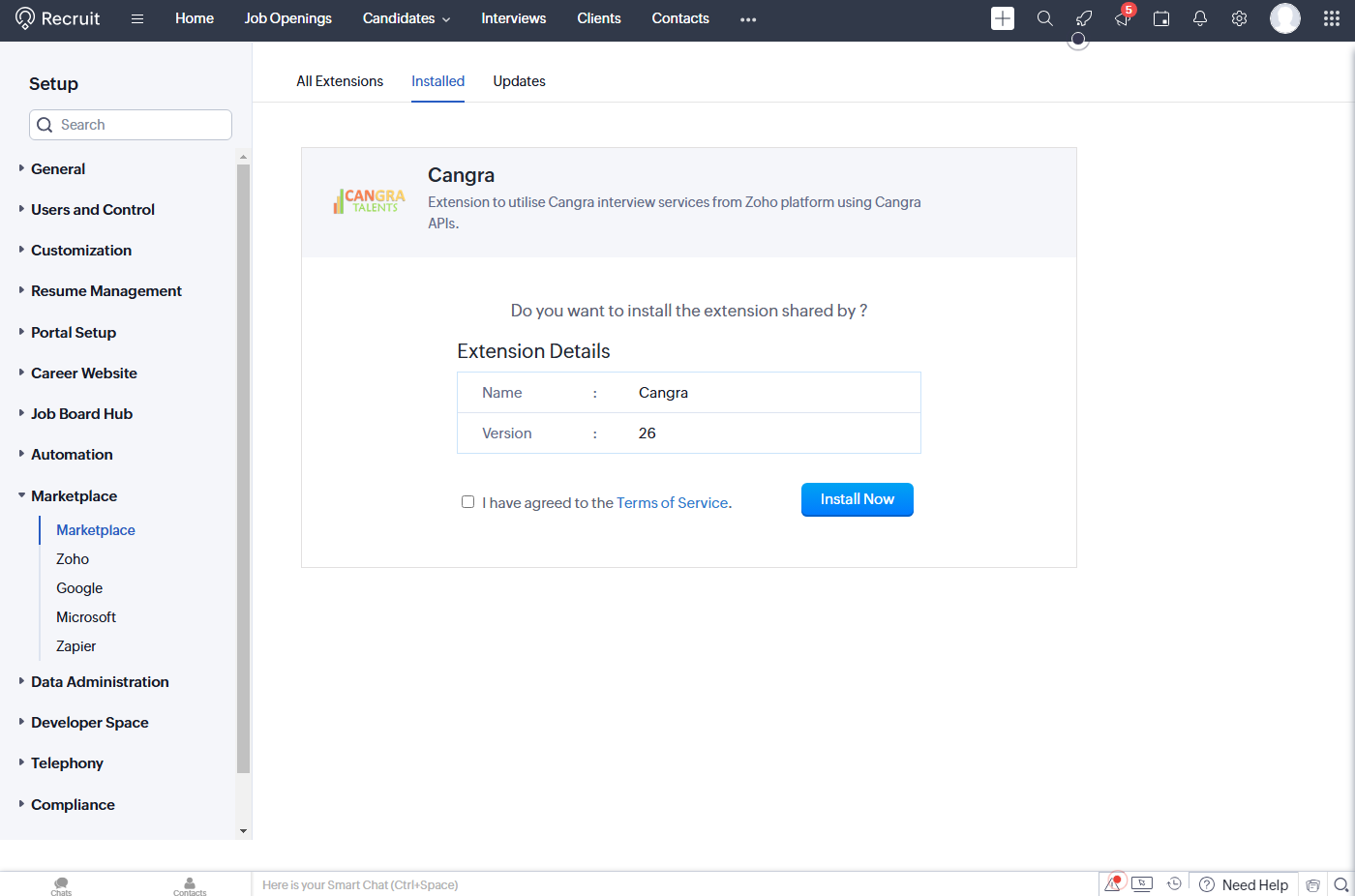Screen dimensions: 1355x896
Task: Switch to Updates tab
Action: coord(519,81)
